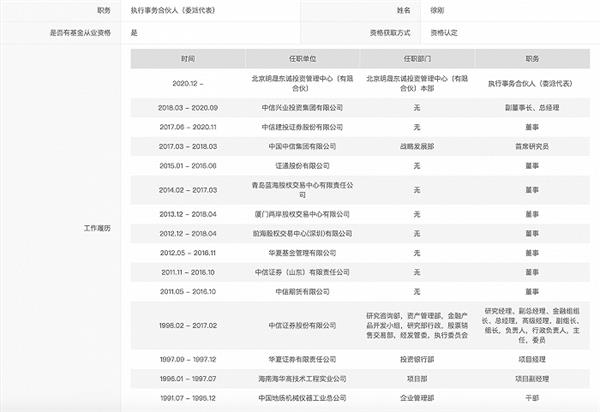The height and width of the screenshot is (412, 600).
Task: Click '无' in the 证通股份 row
Action: pos(417,166)
